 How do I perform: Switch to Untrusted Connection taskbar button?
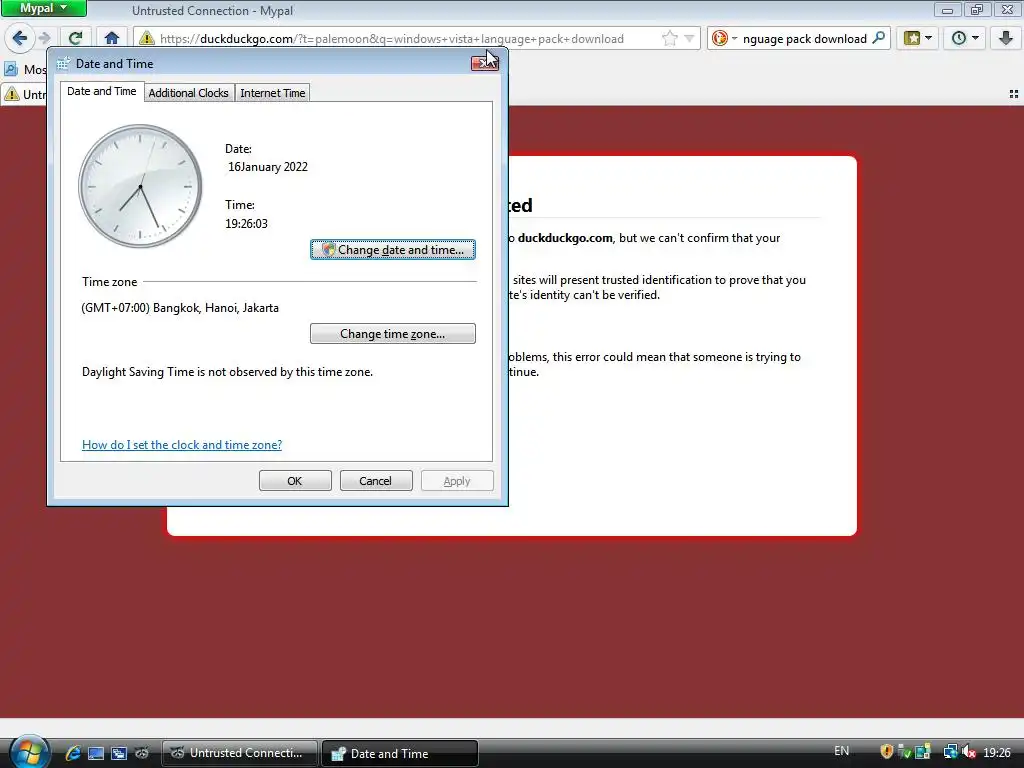click(240, 753)
